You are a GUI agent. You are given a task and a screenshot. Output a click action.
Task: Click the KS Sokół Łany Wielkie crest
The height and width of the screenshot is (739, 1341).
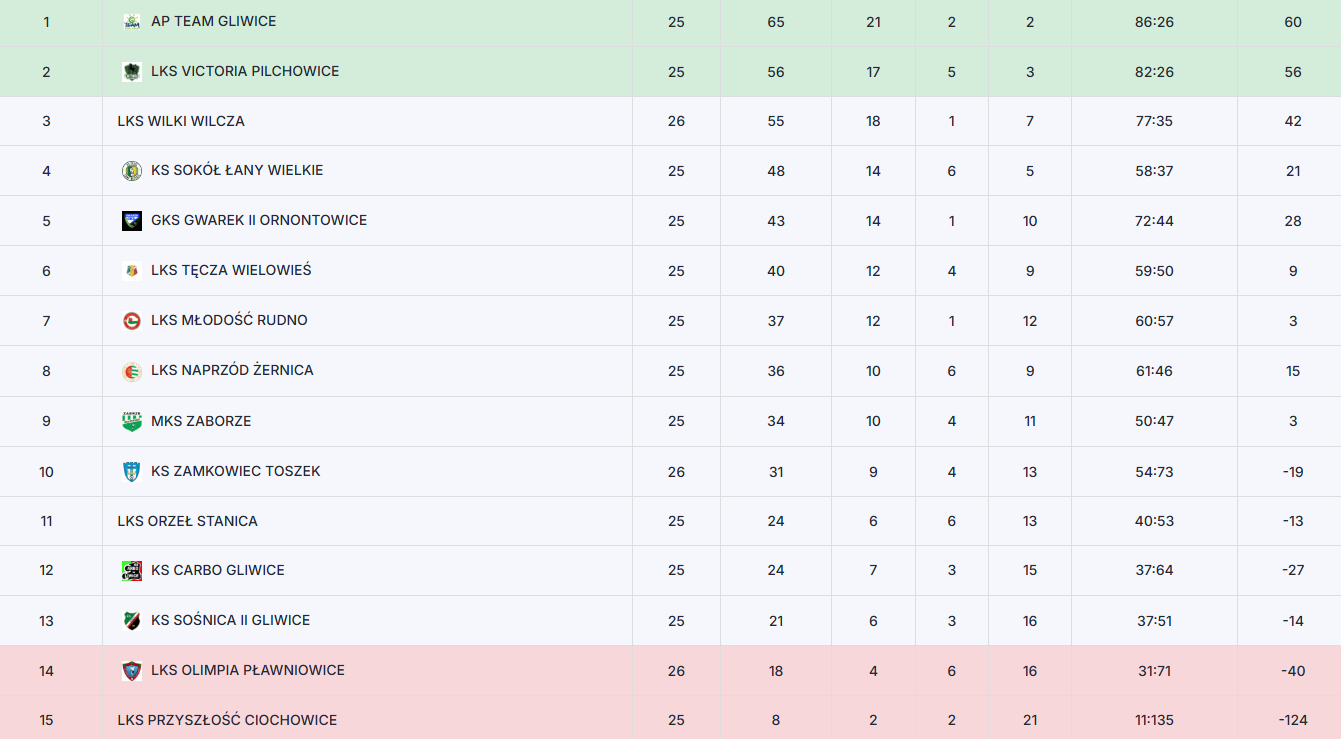click(x=131, y=171)
